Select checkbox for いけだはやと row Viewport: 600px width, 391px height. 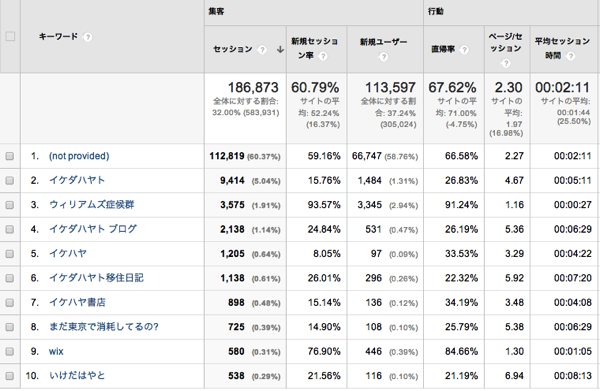click(x=10, y=376)
